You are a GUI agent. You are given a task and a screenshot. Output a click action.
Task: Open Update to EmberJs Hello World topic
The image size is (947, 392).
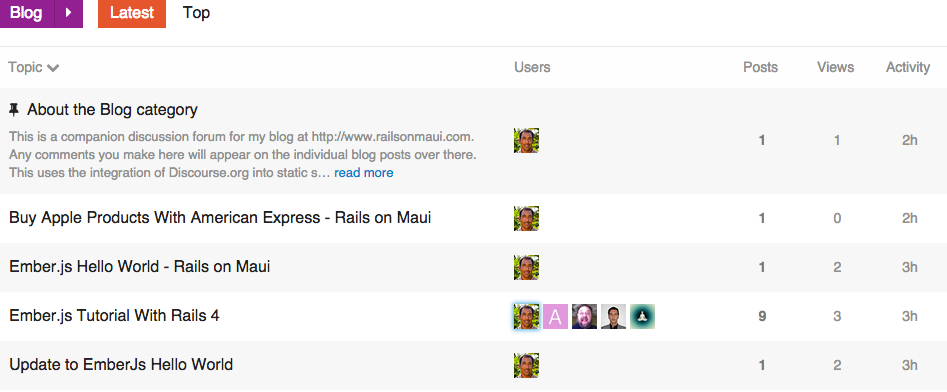[121, 364]
